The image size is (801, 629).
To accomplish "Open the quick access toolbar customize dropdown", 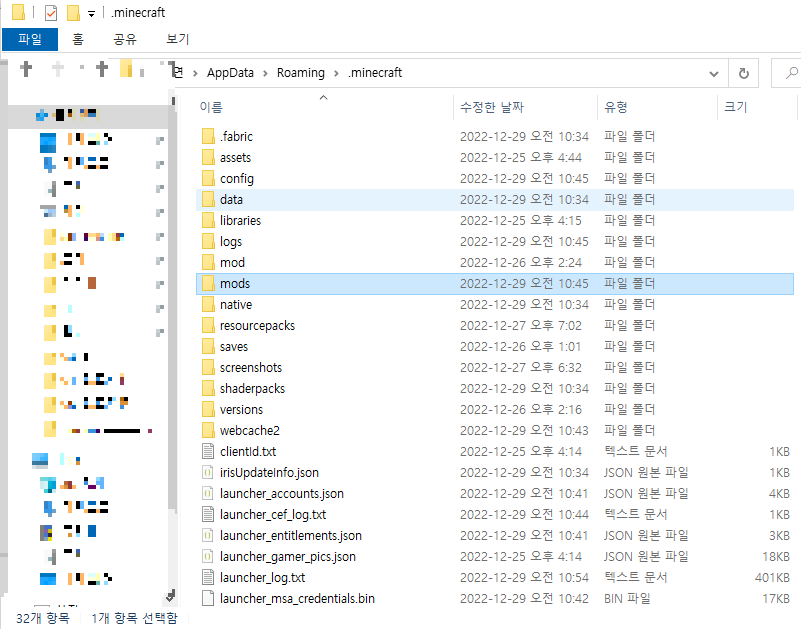I will point(91,14).
